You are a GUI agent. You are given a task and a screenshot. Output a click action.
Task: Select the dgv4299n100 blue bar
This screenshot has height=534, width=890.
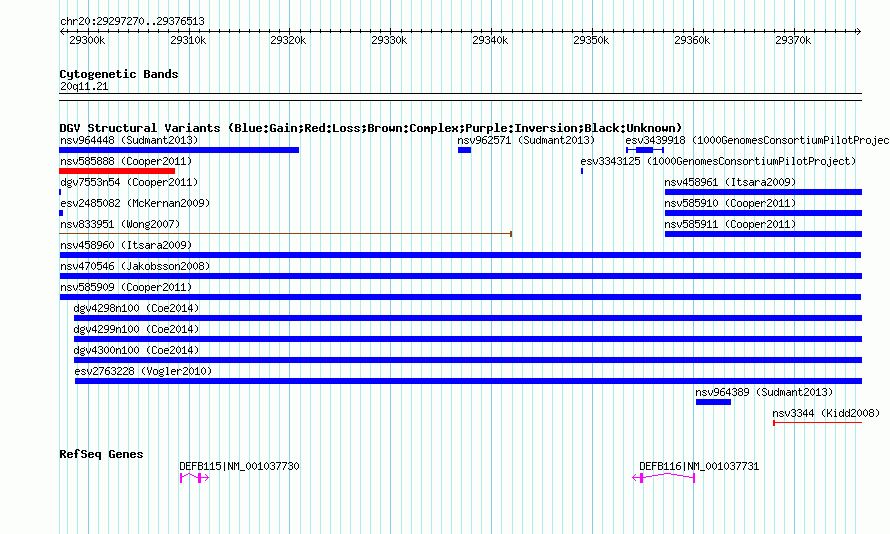pos(468,339)
